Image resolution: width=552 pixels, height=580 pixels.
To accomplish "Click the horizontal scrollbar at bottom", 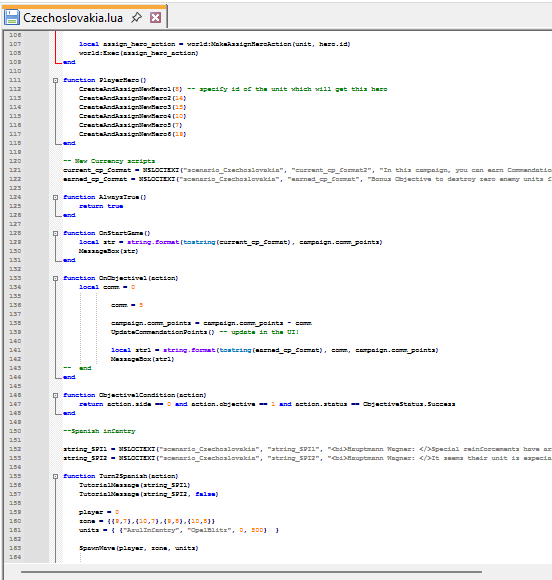I will click(252, 572).
